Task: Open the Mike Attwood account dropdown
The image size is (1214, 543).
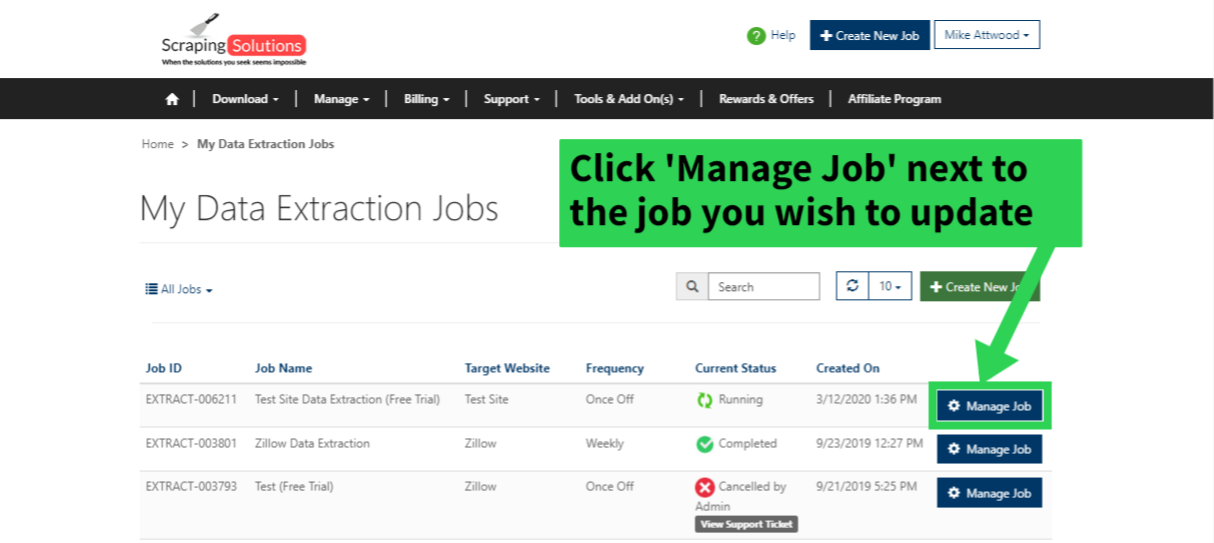Action: coord(986,35)
